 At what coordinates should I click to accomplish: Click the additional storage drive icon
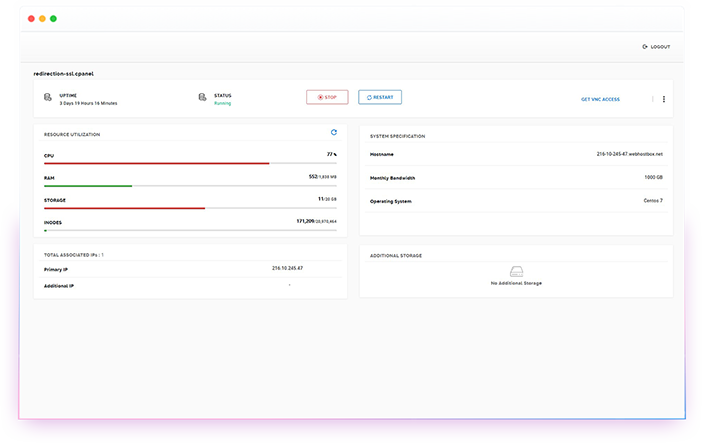click(516, 271)
